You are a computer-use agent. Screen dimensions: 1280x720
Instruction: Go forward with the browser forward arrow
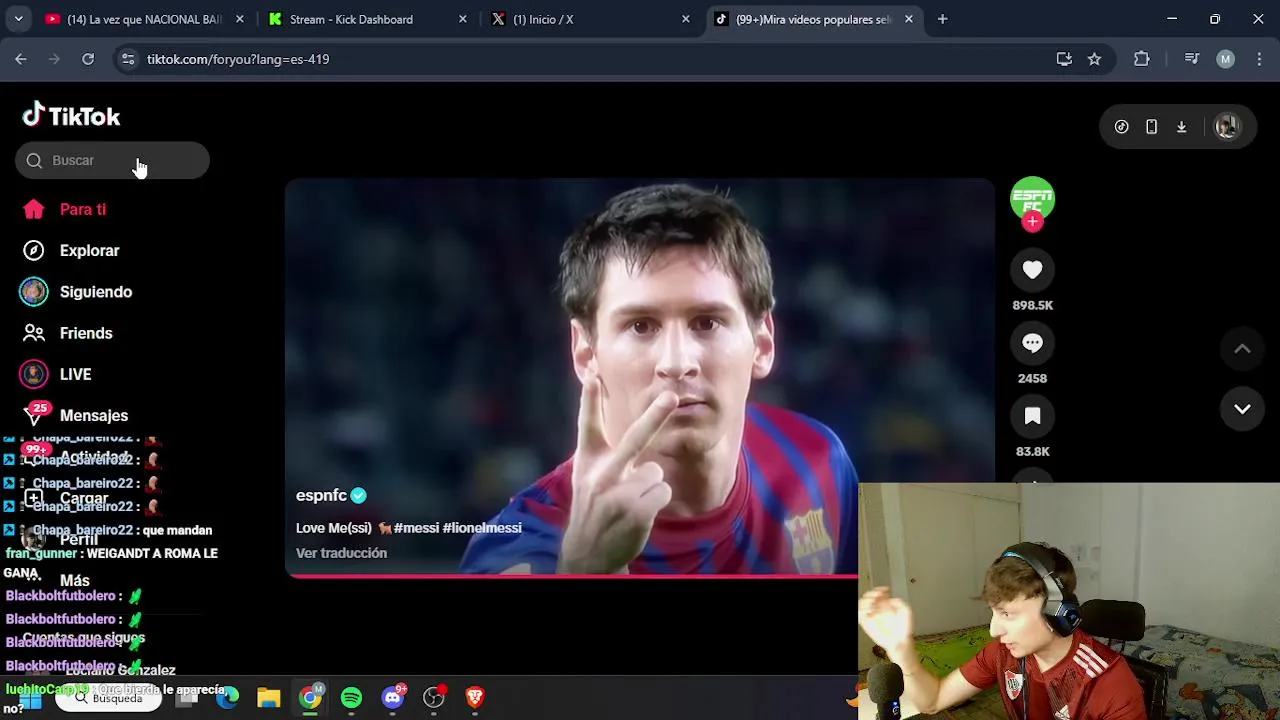[55, 59]
